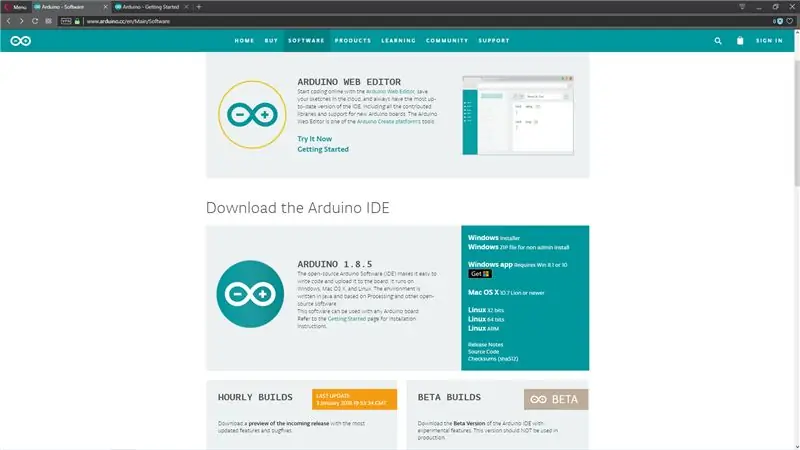The image size is (800, 450).
Task: Open a new tab with plus button
Action: coord(199,7)
